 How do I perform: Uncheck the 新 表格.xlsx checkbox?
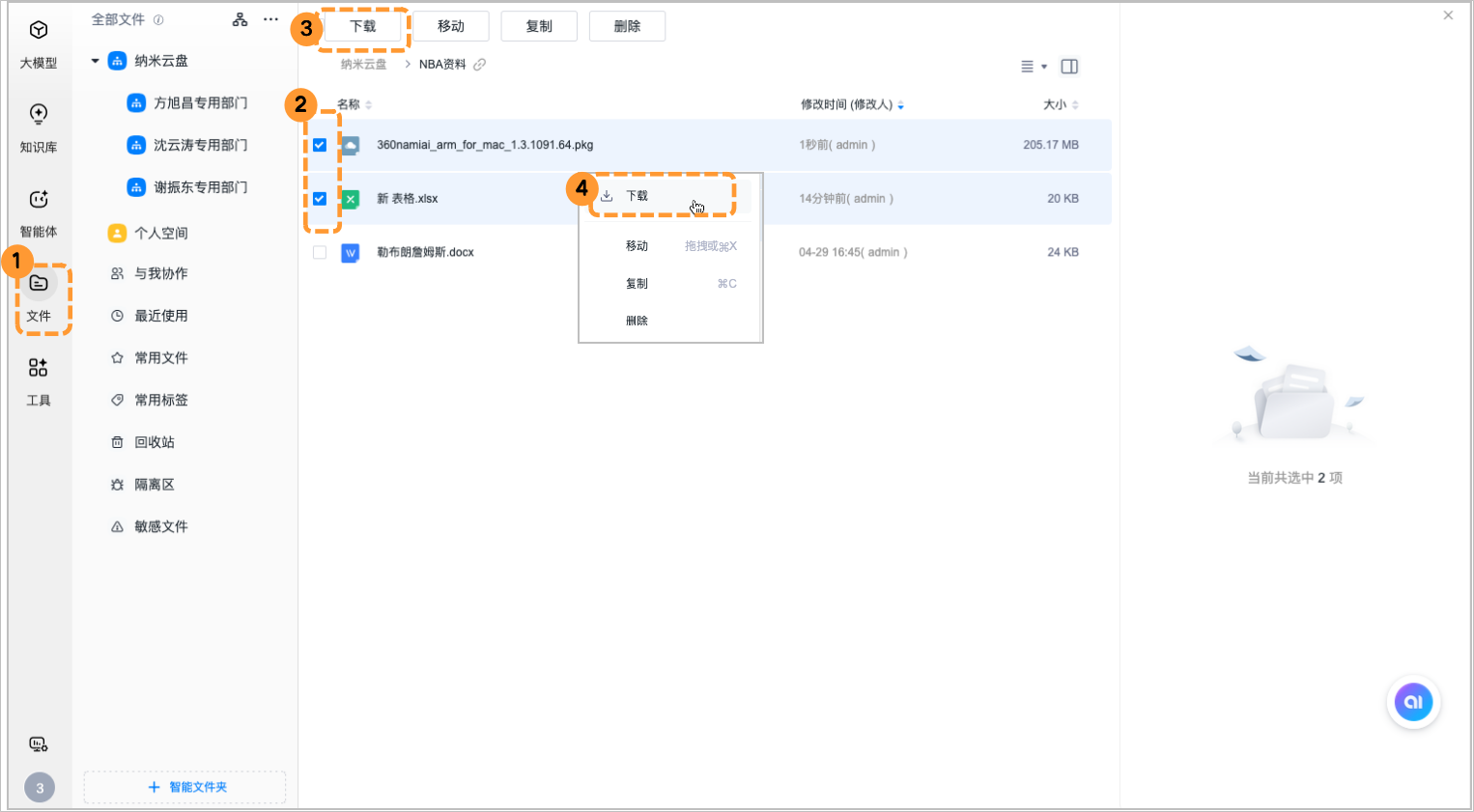pos(320,199)
